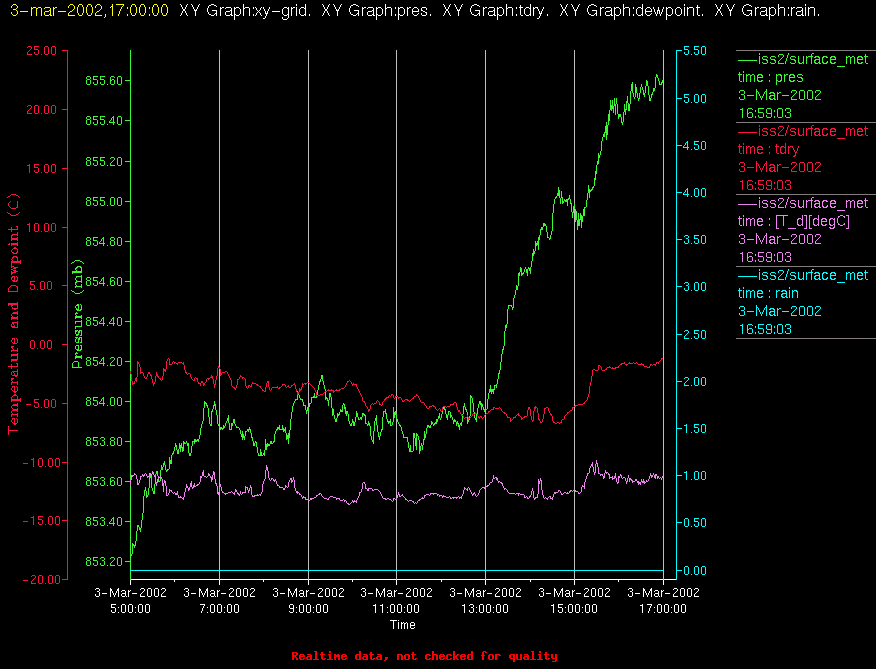This screenshot has width=876, height=669.
Task: Click the 13:00:00 time axis tick label
Action: [x=485, y=601]
